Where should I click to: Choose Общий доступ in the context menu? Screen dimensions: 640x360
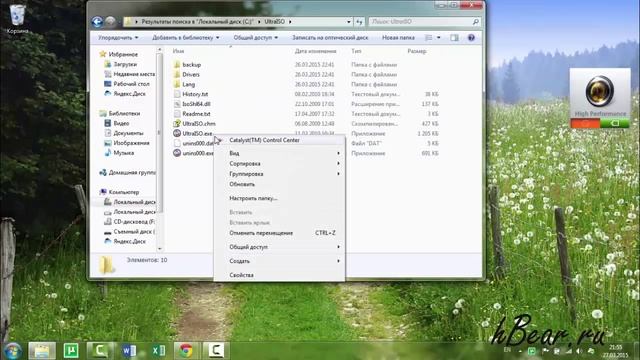pyautogui.click(x=280, y=247)
